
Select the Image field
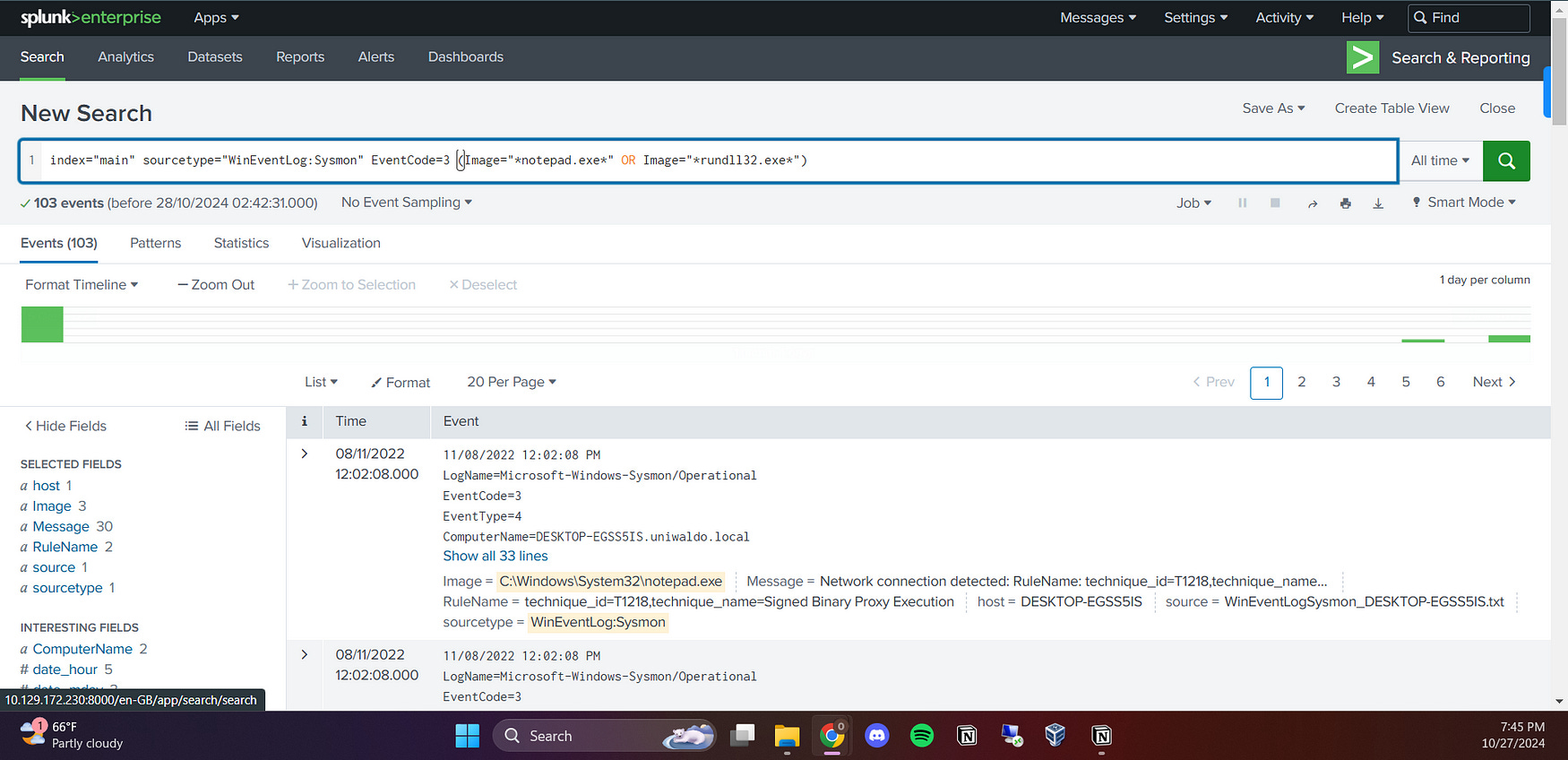tap(52, 506)
